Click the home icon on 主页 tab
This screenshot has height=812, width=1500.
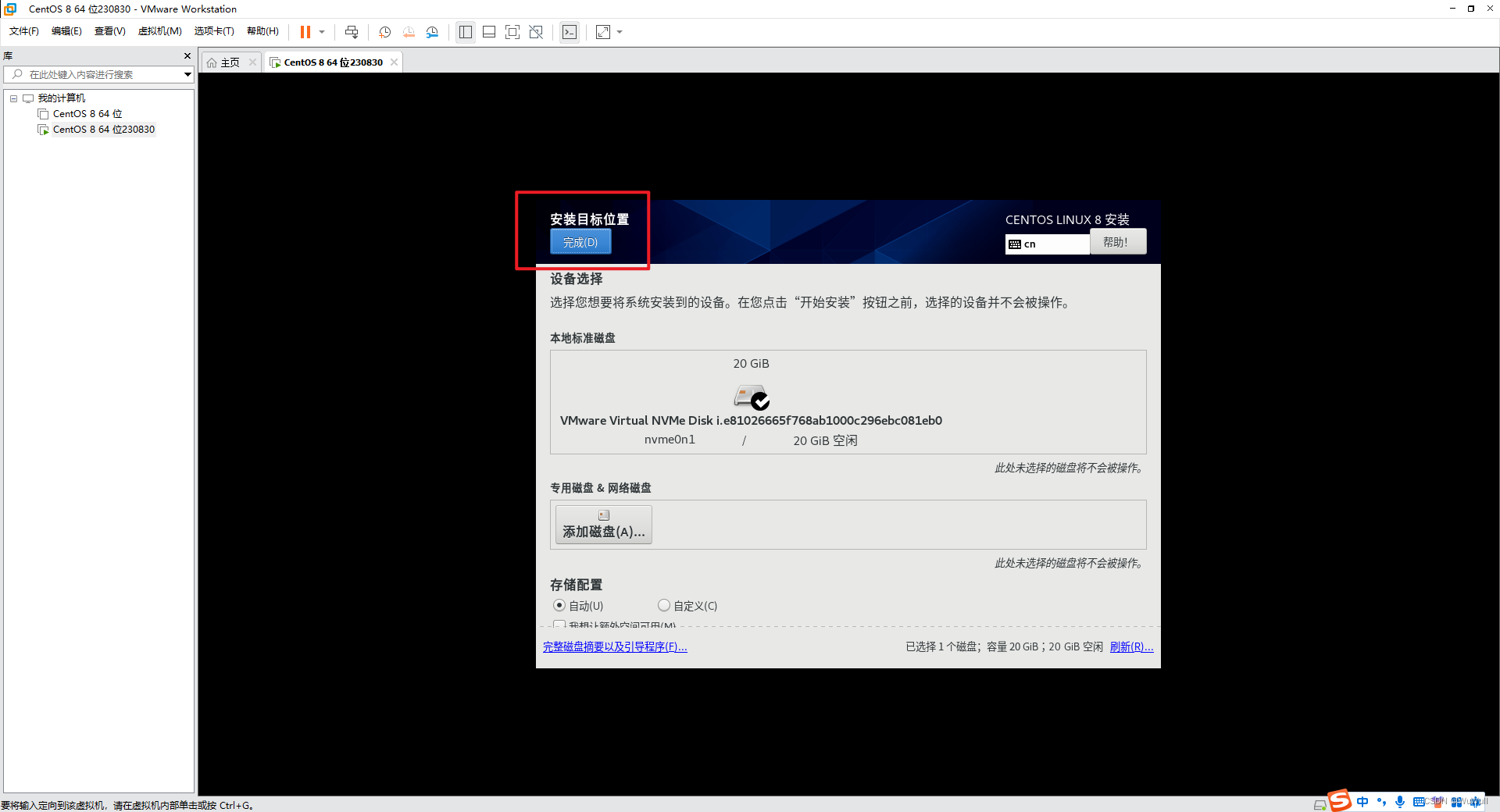(x=212, y=62)
